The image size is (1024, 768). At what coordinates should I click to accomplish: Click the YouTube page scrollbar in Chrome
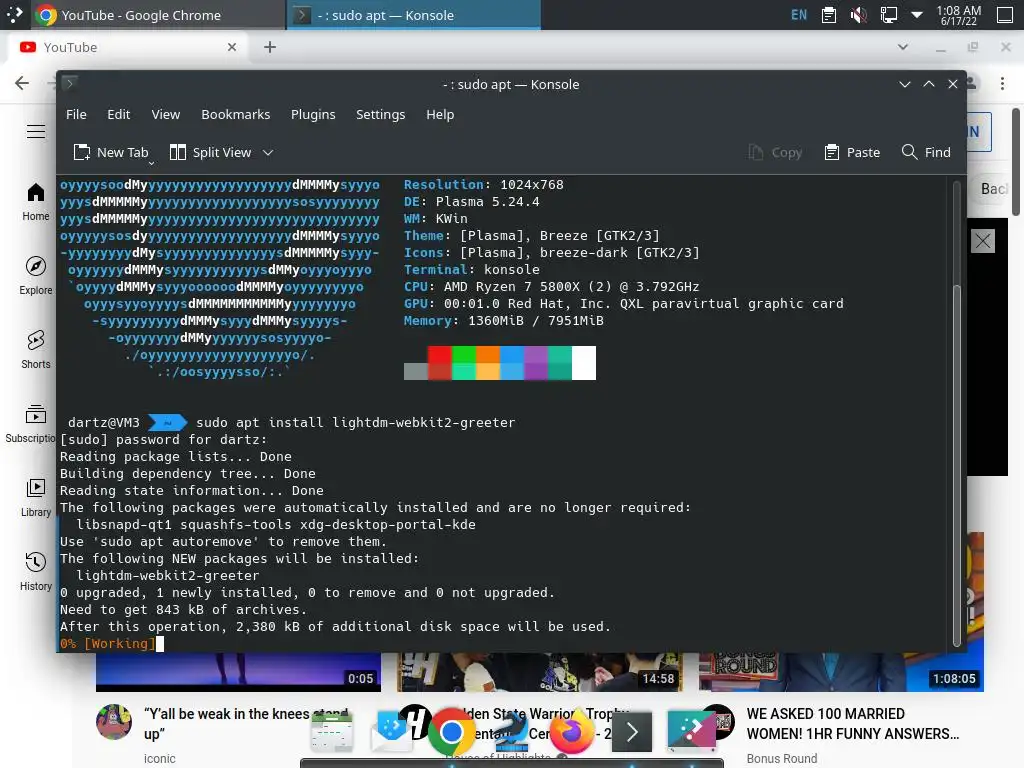click(1016, 162)
